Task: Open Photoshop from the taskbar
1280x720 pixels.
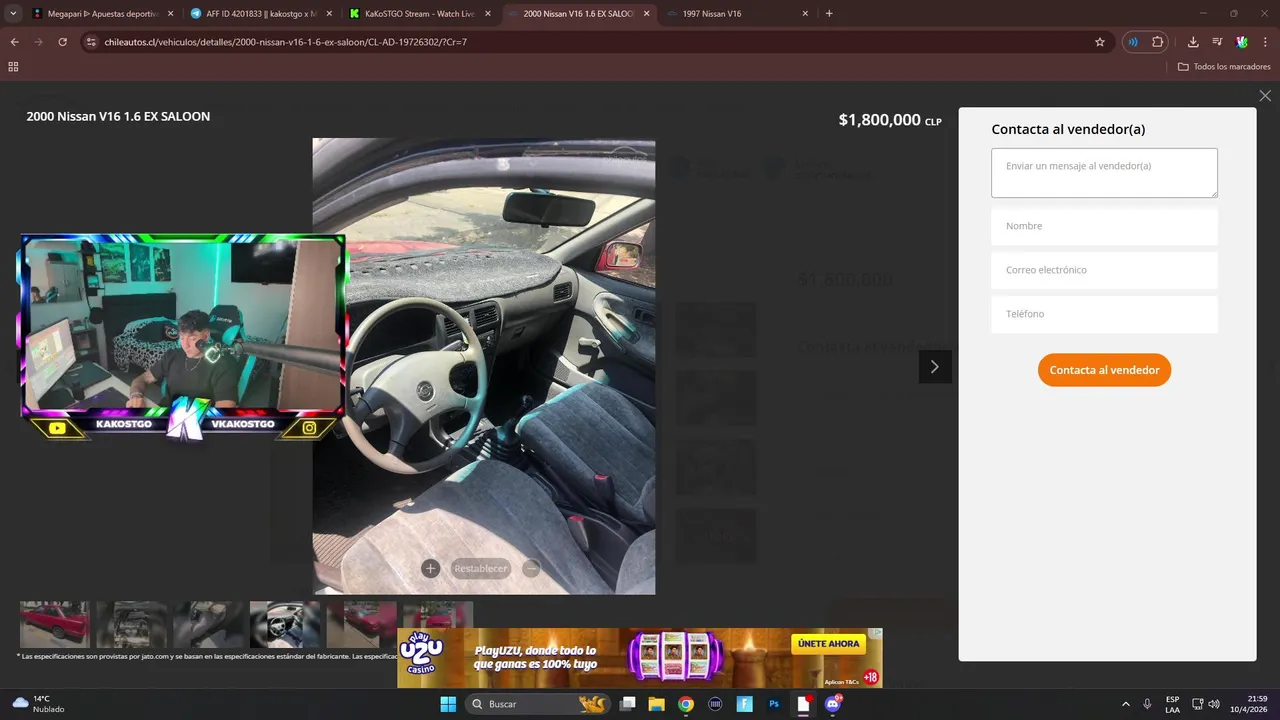Action: click(774, 704)
